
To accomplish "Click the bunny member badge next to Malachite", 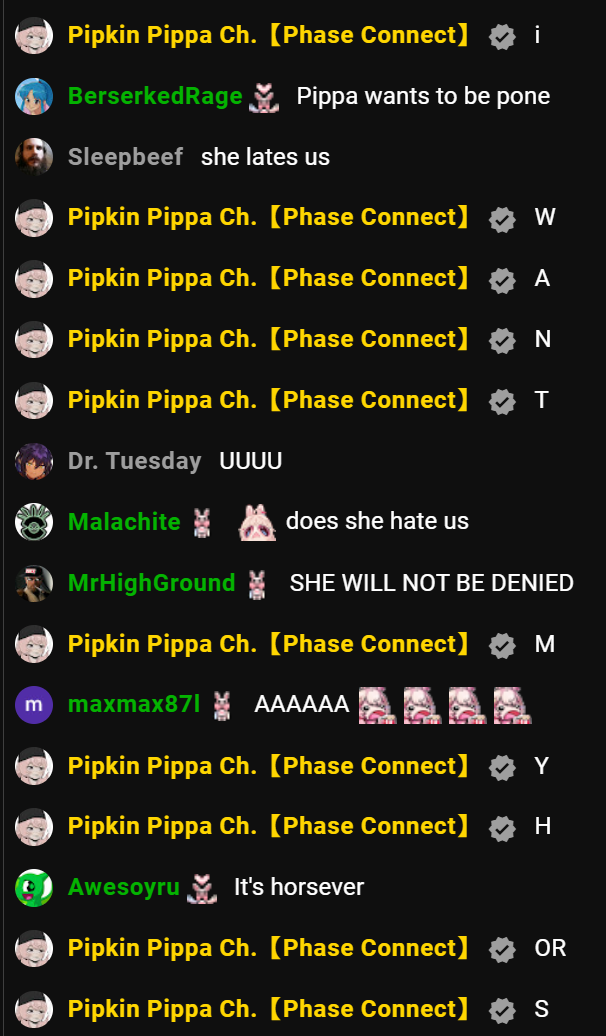I will point(202,523).
